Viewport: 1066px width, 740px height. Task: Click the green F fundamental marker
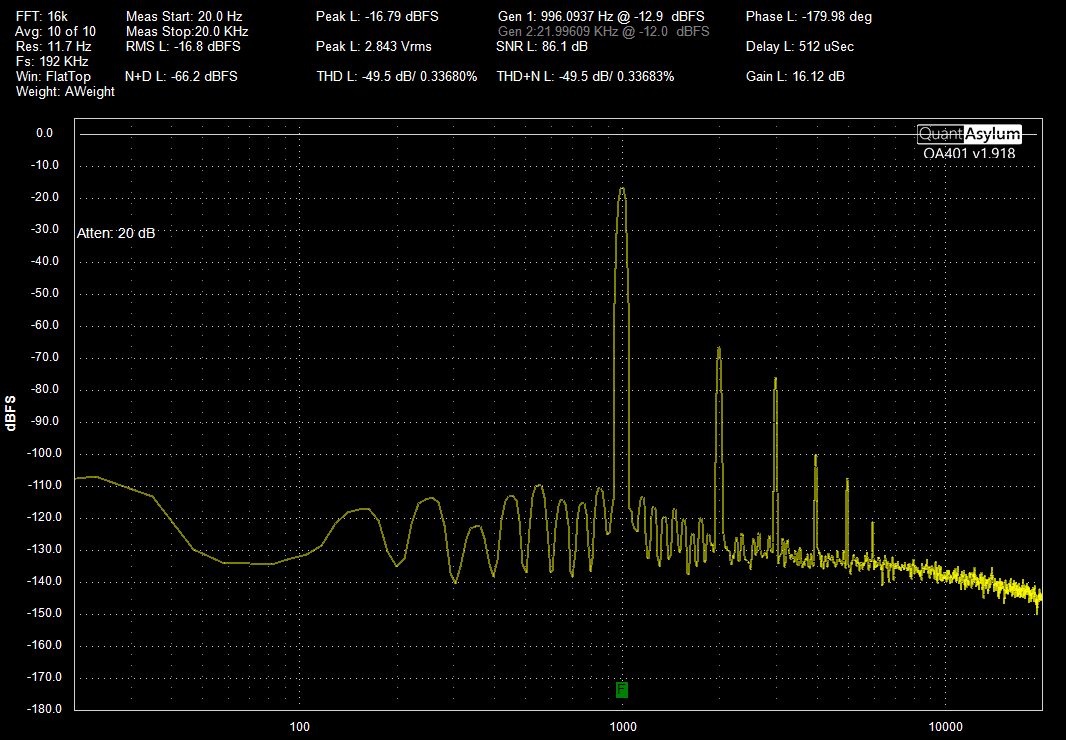click(x=621, y=690)
